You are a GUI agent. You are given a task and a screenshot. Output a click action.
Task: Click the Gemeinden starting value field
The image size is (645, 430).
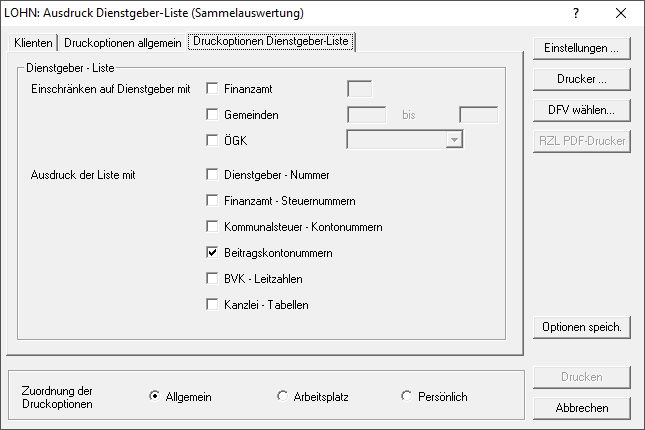(366, 115)
